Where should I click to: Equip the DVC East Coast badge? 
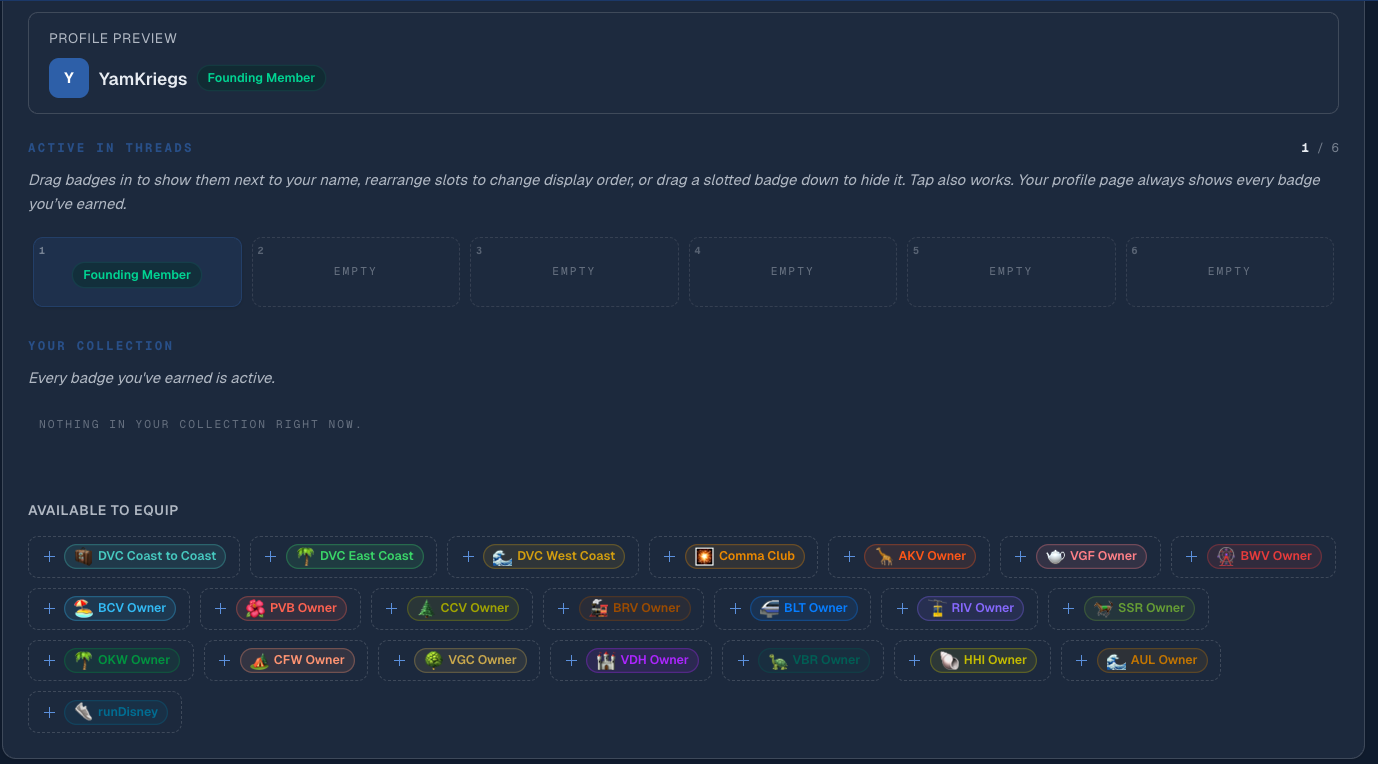(355, 556)
